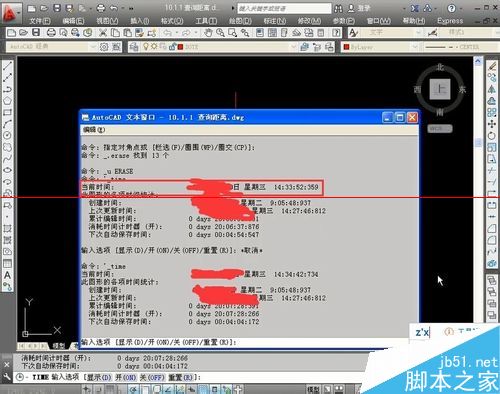The image size is (500, 394).
Task: Toggle Grid Display in status bar
Action: 109,389
